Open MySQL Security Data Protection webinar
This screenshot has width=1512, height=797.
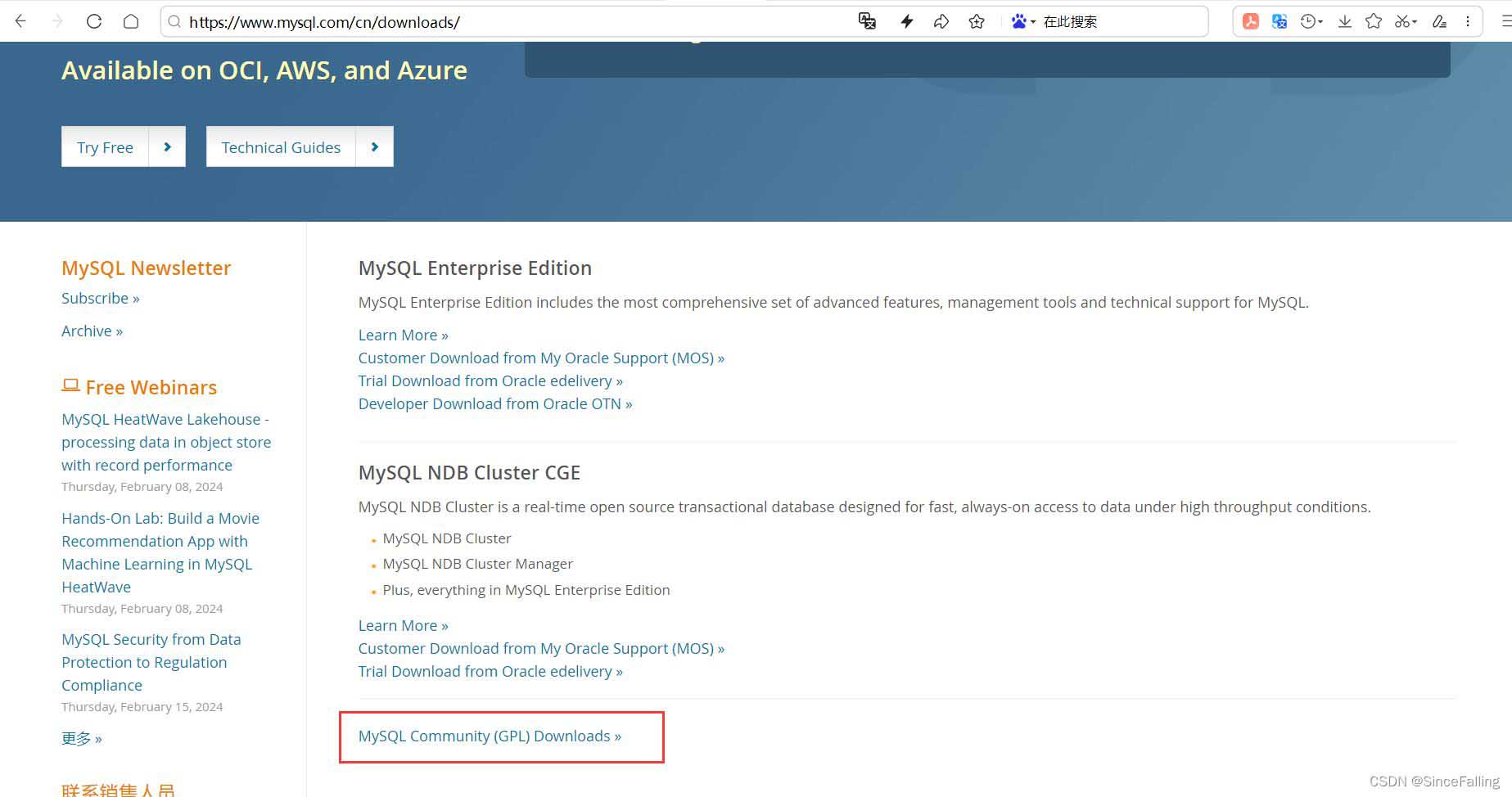pyautogui.click(x=151, y=662)
